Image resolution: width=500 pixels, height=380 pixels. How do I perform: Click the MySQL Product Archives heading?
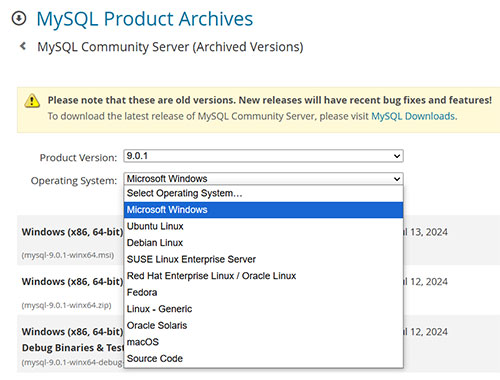[145, 19]
